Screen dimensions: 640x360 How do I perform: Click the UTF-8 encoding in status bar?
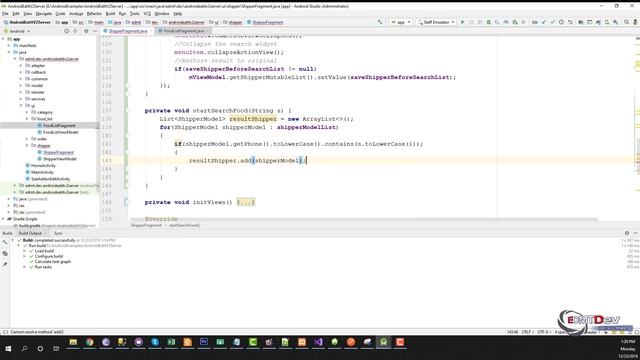click(x=543, y=332)
